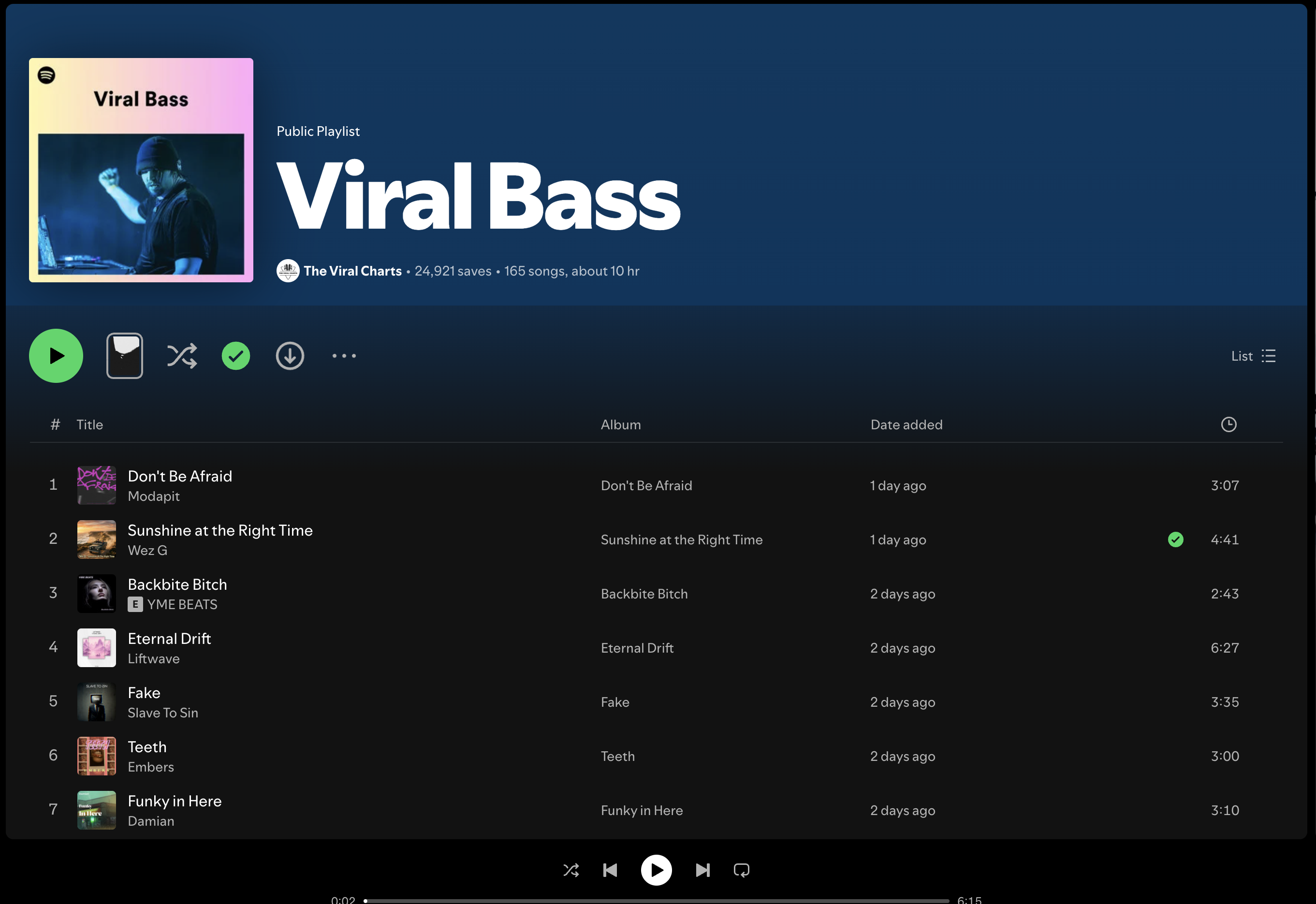Open Backbite Bitch track title
Viewport: 1316px width, 904px height.
pos(177,584)
